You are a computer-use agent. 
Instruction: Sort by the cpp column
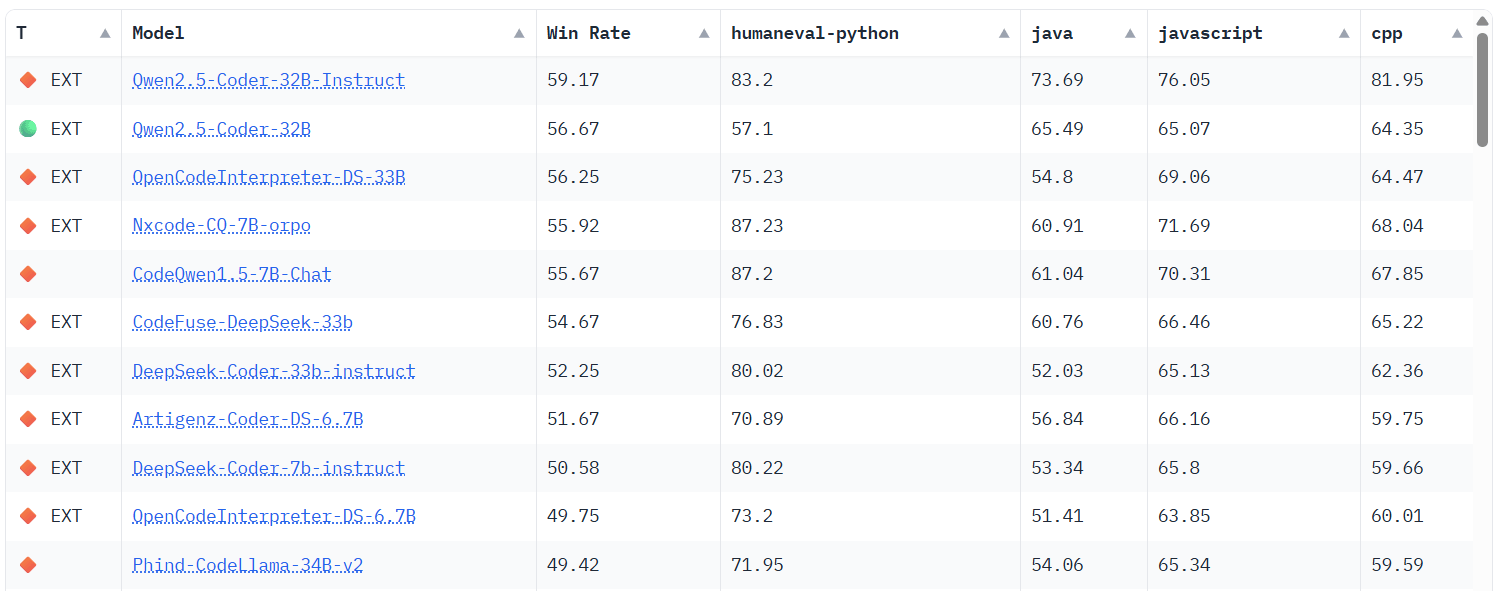click(1457, 33)
